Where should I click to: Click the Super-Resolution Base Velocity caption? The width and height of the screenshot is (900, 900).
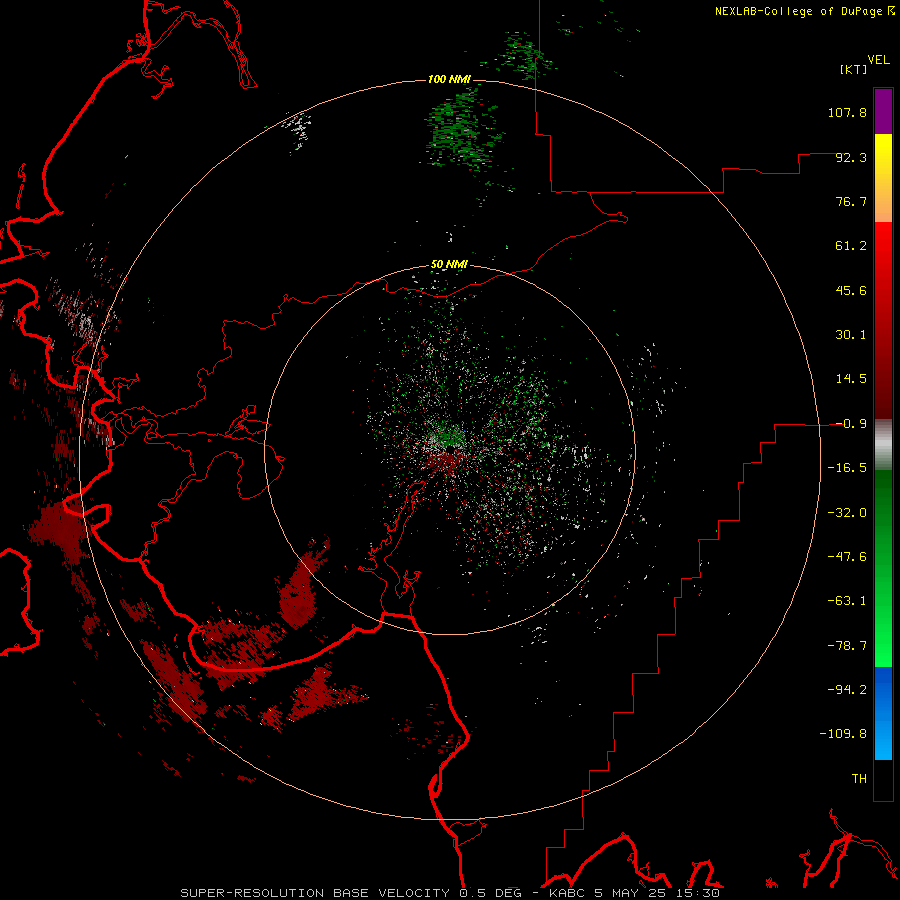[450, 893]
